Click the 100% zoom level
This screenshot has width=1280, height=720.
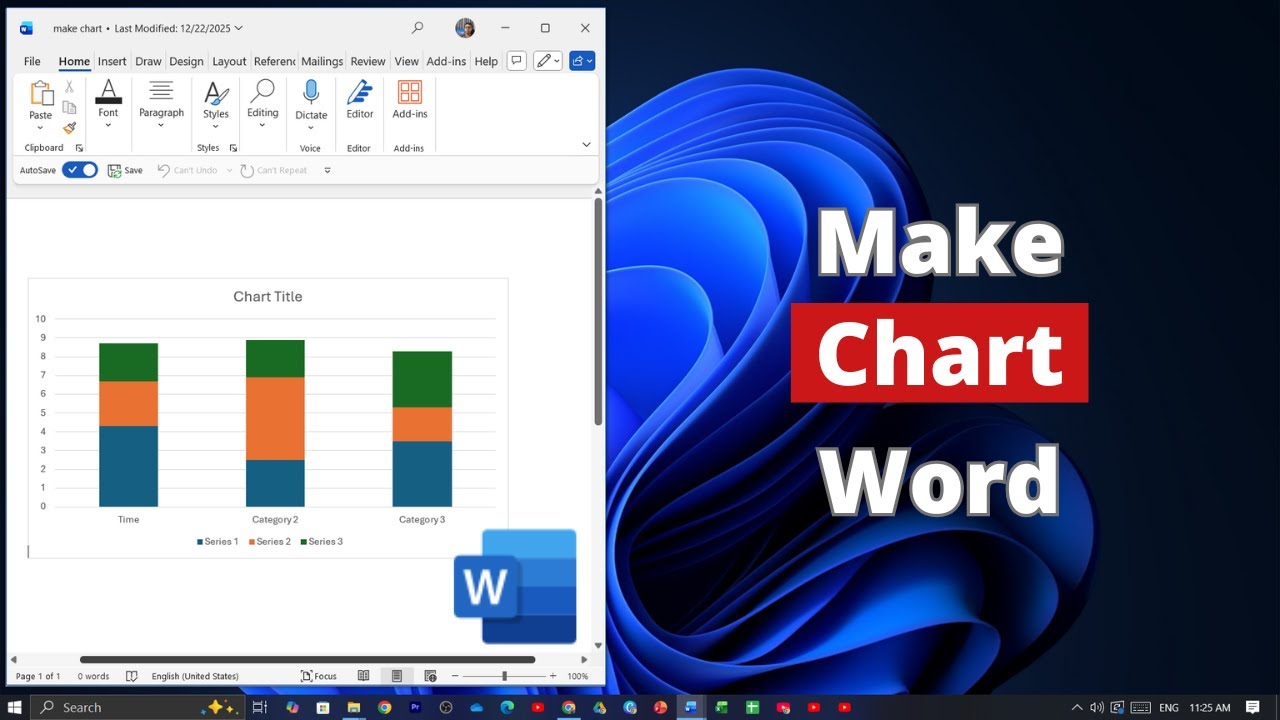(x=578, y=676)
